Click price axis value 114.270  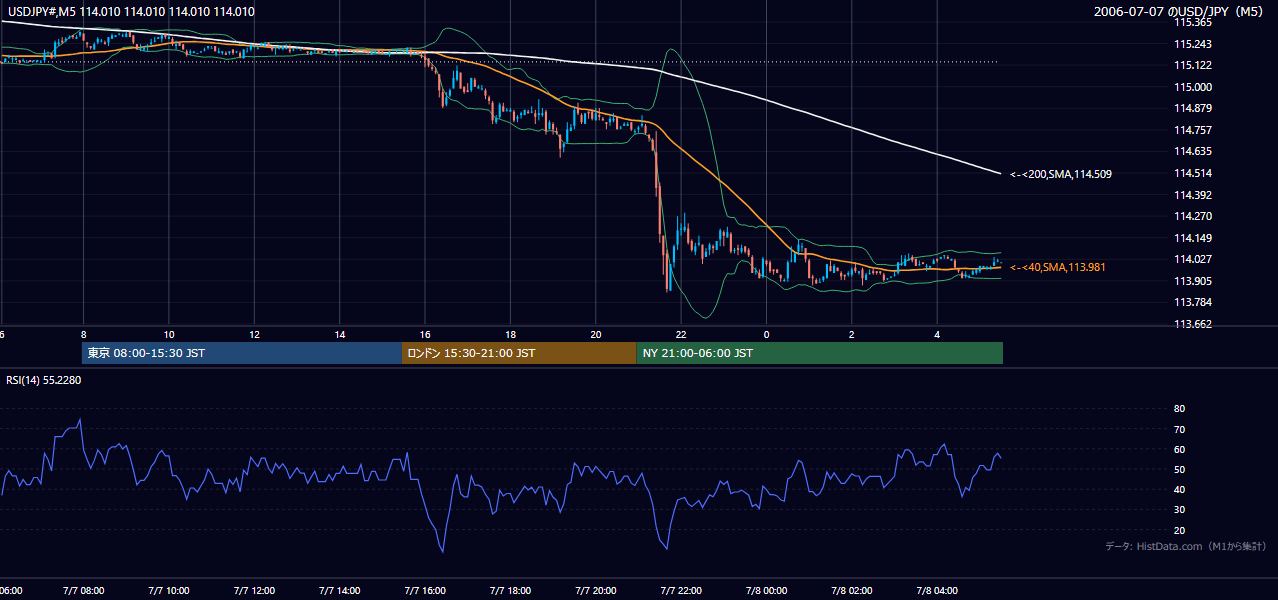[1193, 216]
